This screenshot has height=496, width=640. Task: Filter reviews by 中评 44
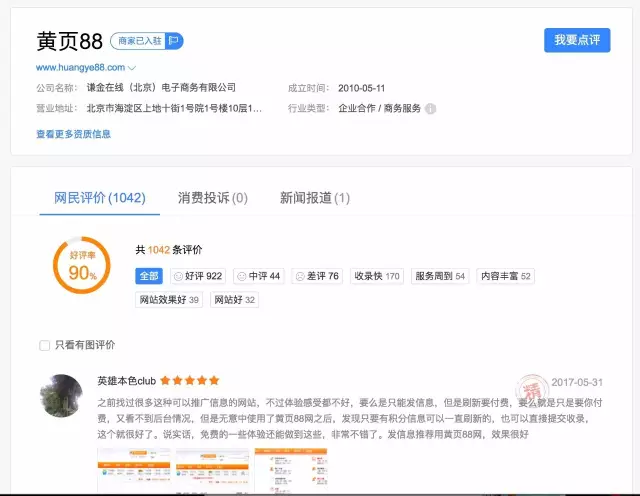pos(259,276)
